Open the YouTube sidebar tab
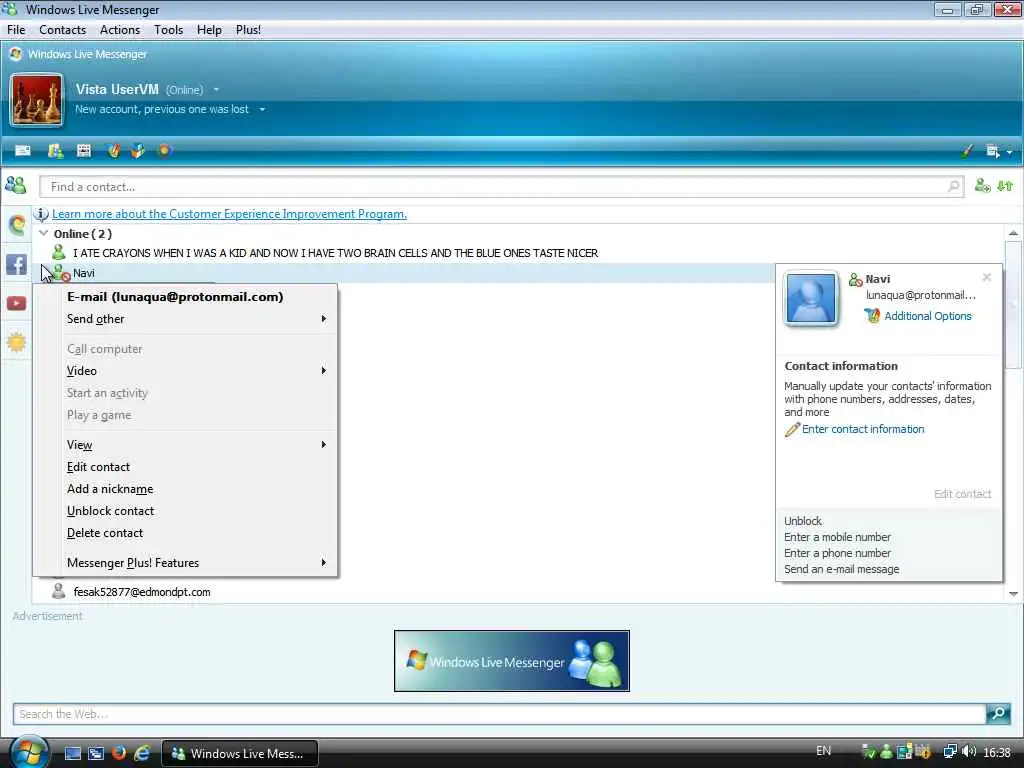 16,303
